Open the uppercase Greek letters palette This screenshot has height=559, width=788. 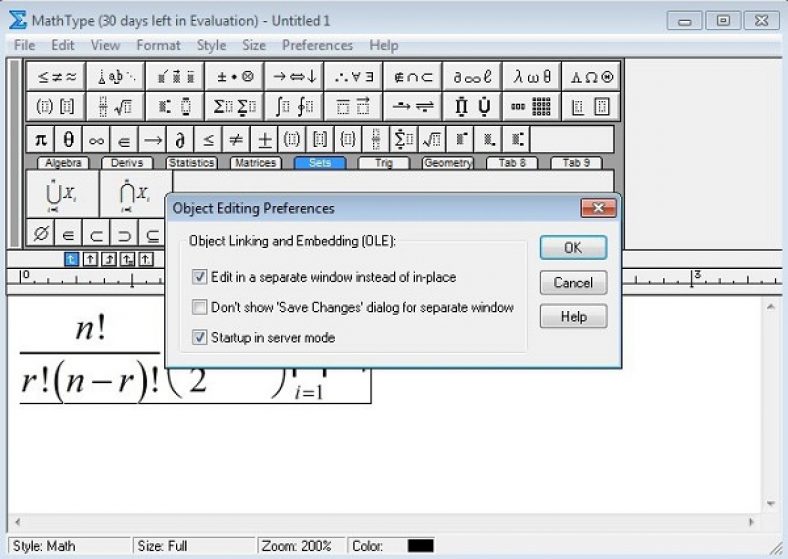pos(591,76)
